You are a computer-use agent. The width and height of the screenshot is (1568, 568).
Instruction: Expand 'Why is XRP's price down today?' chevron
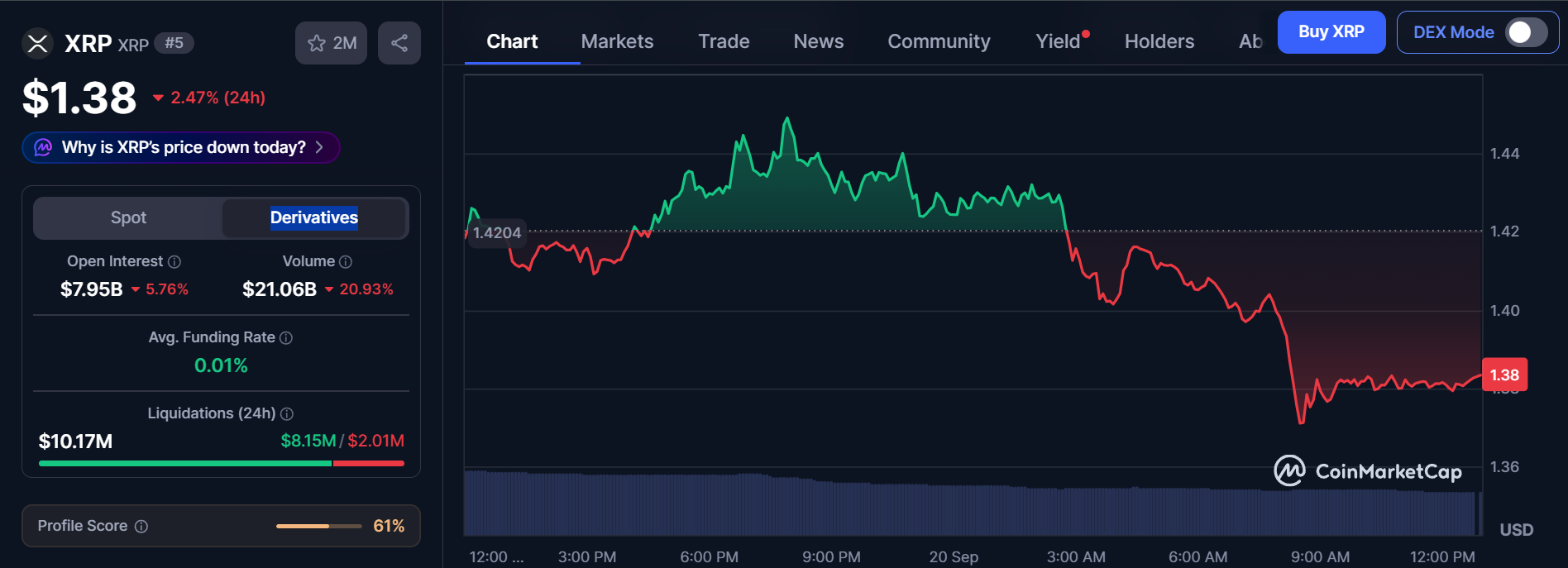tap(319, 147)
